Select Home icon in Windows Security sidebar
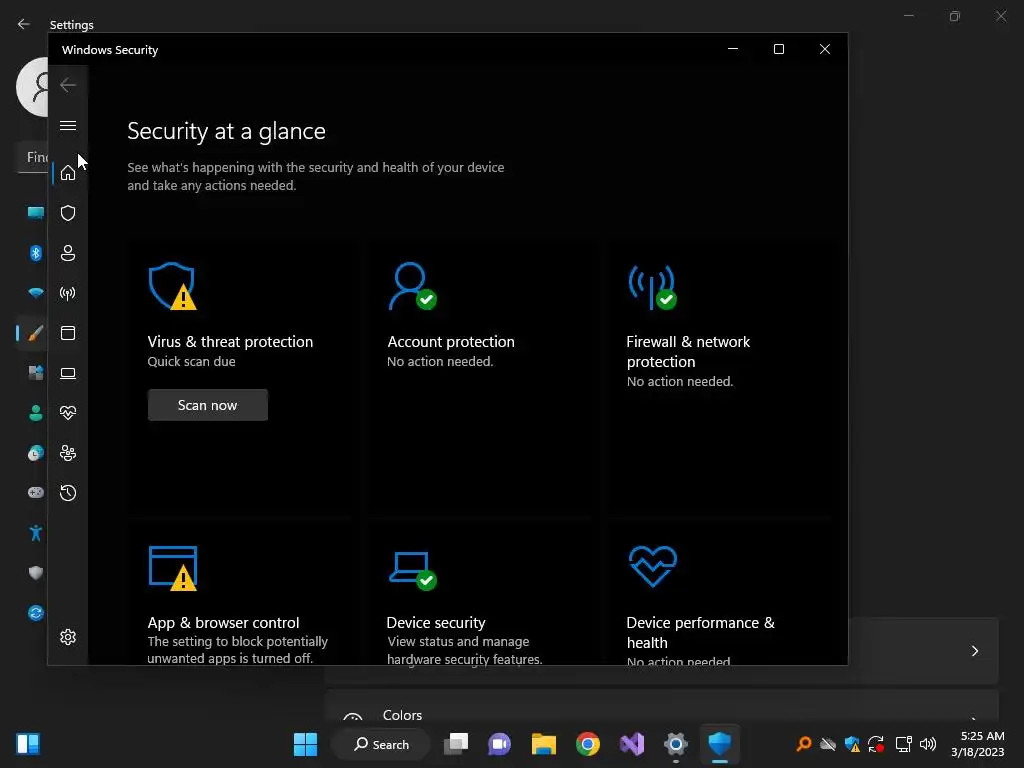The image size is (1024, 768). point(68,173)
